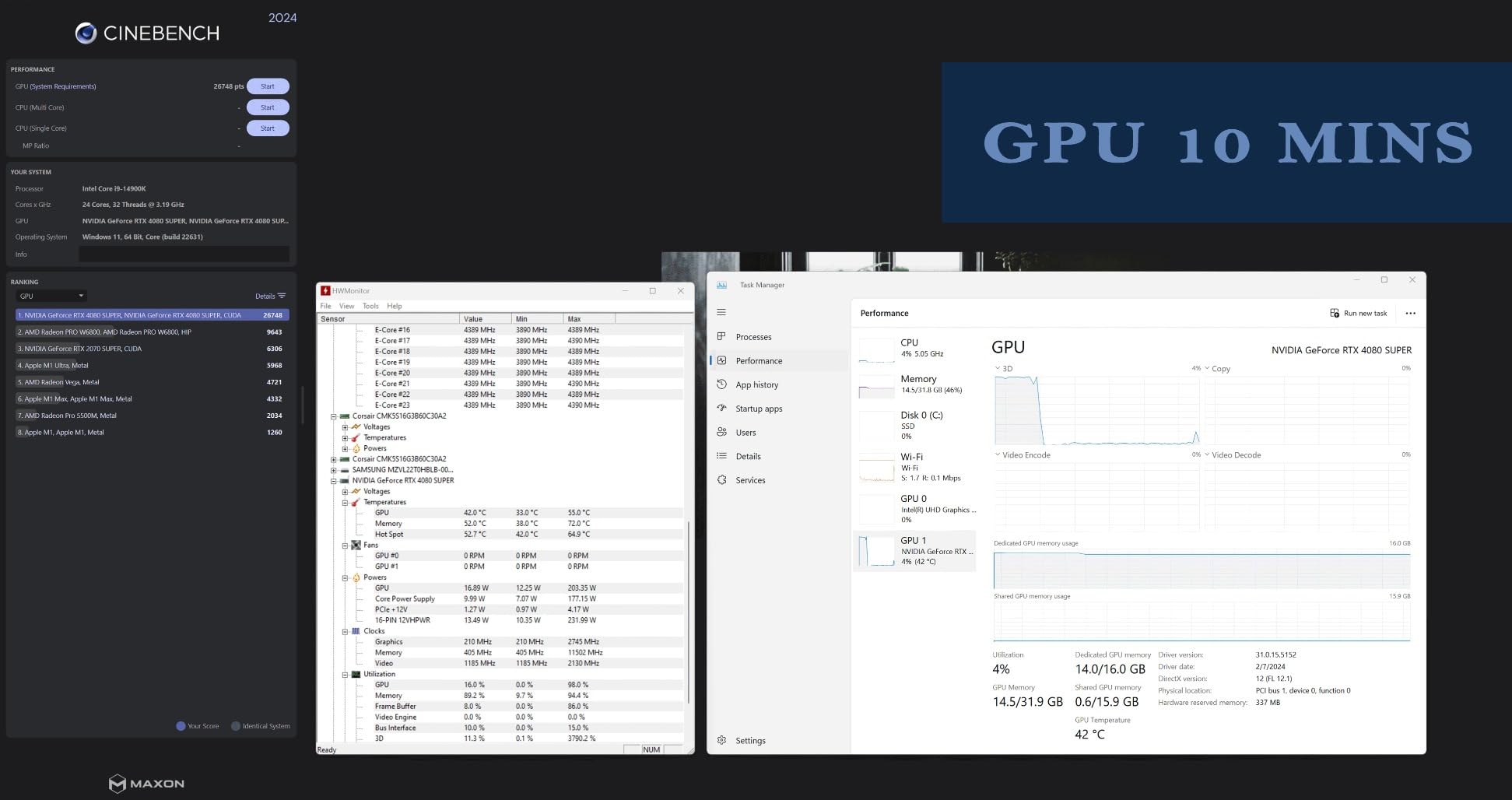This screenshot has width=1512, height=800.
Task: Toggle the Task Manager hamburger navigation menu
Action: pyautogui.click(x=721, y=312)
